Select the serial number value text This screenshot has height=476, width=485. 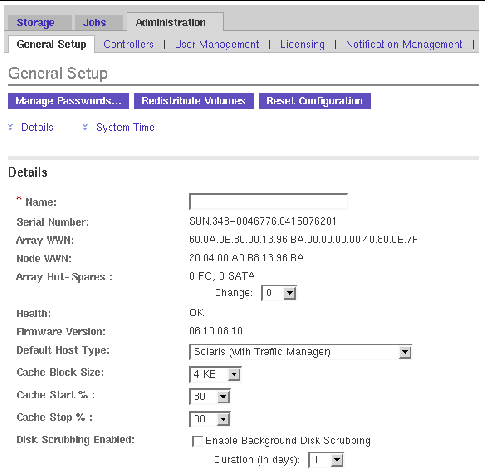263,221
